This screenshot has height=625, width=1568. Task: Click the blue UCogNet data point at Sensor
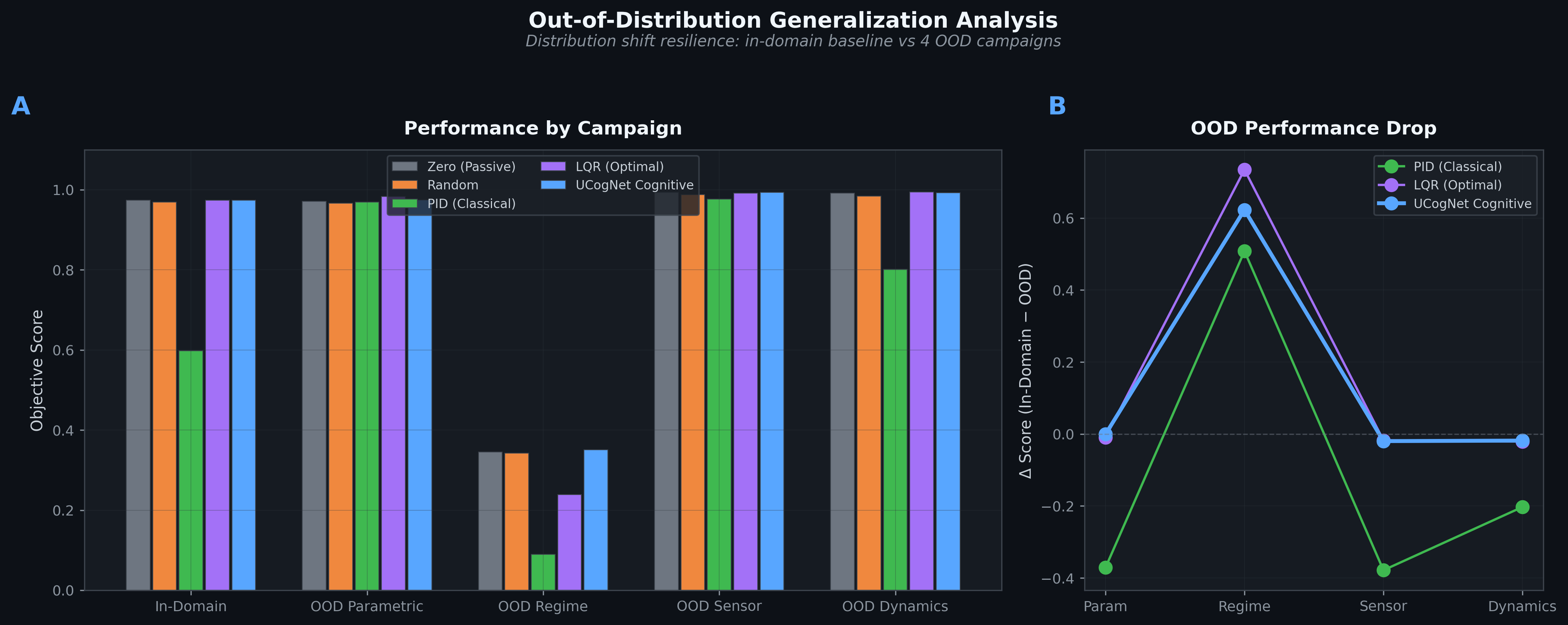pos(1383,440)
